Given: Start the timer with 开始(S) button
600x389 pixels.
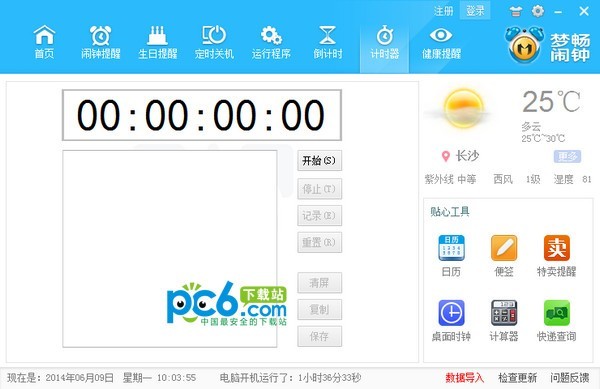Looking at the screenshot, I should pos(320,161).
